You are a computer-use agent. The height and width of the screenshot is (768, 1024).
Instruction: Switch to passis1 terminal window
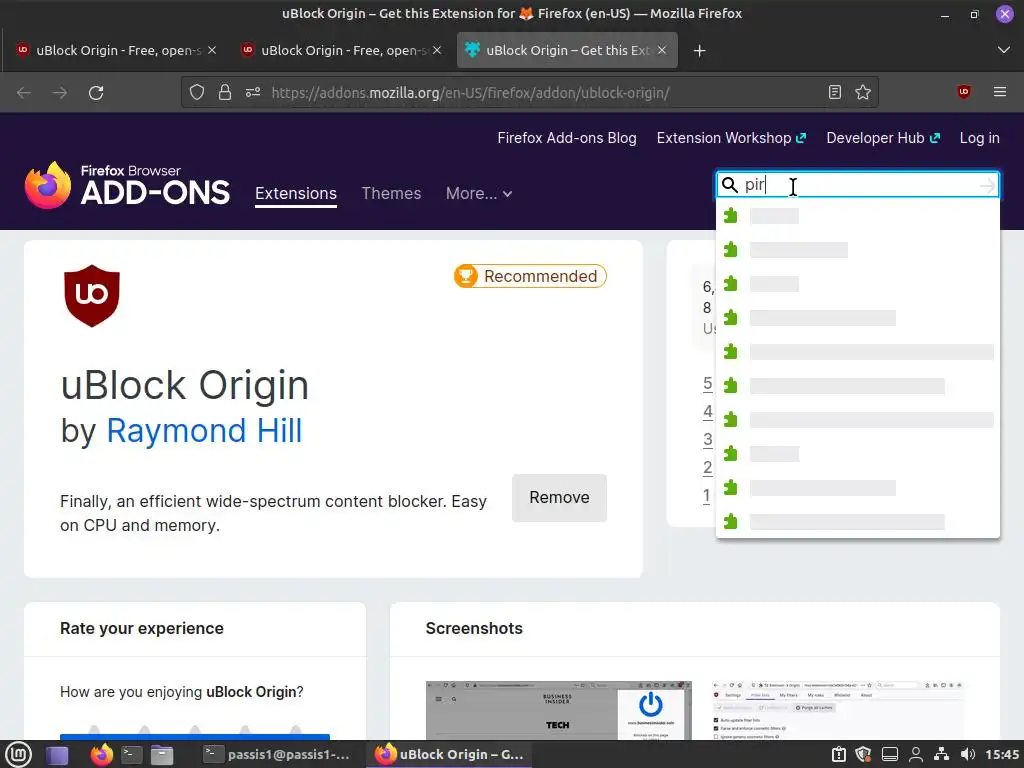click(x=277, y=755)
